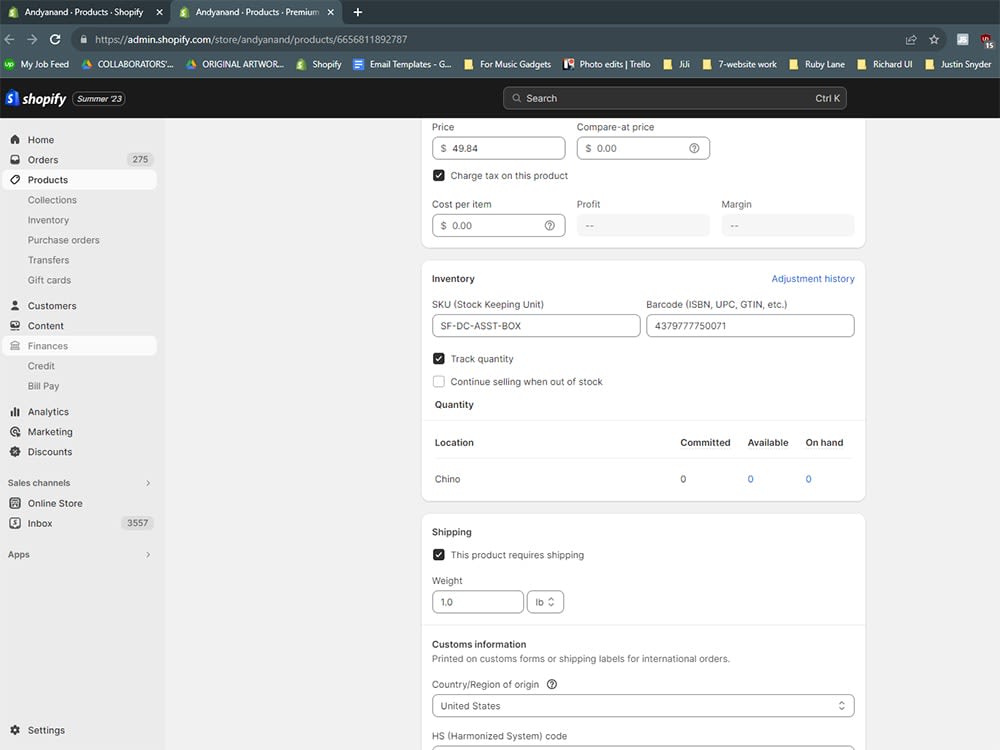Toggle This product requires shipping
This screenshot has width=1000, height=750.
[x=439, y=555]
